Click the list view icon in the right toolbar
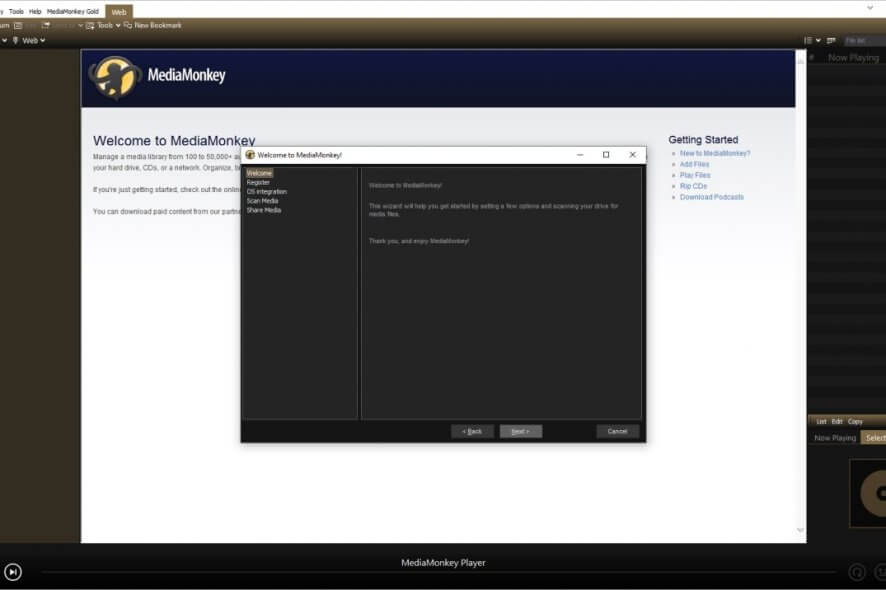 tap(808, 40)
